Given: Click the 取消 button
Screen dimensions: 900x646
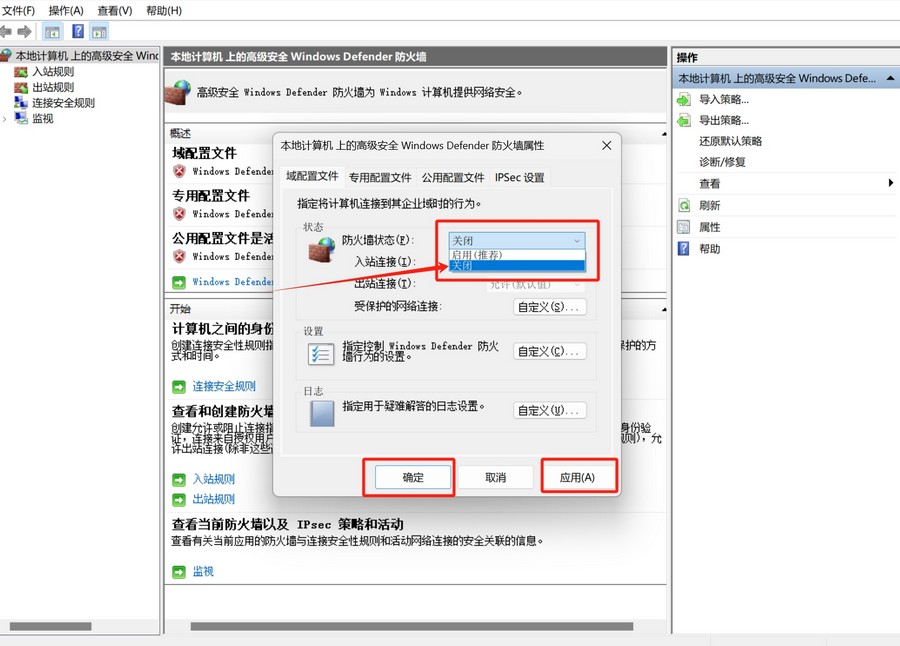Looking at the screenshot, I should click(x=495, y=477).
